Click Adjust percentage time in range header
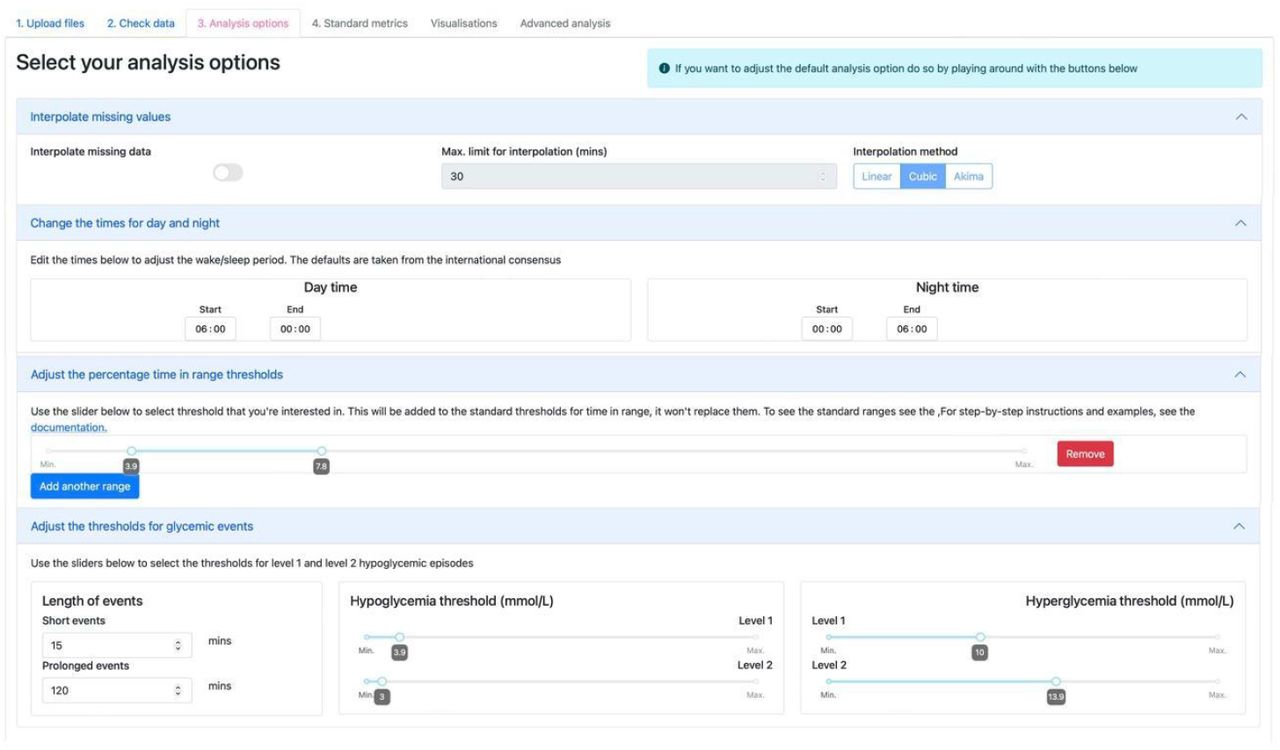 point(156,374)
